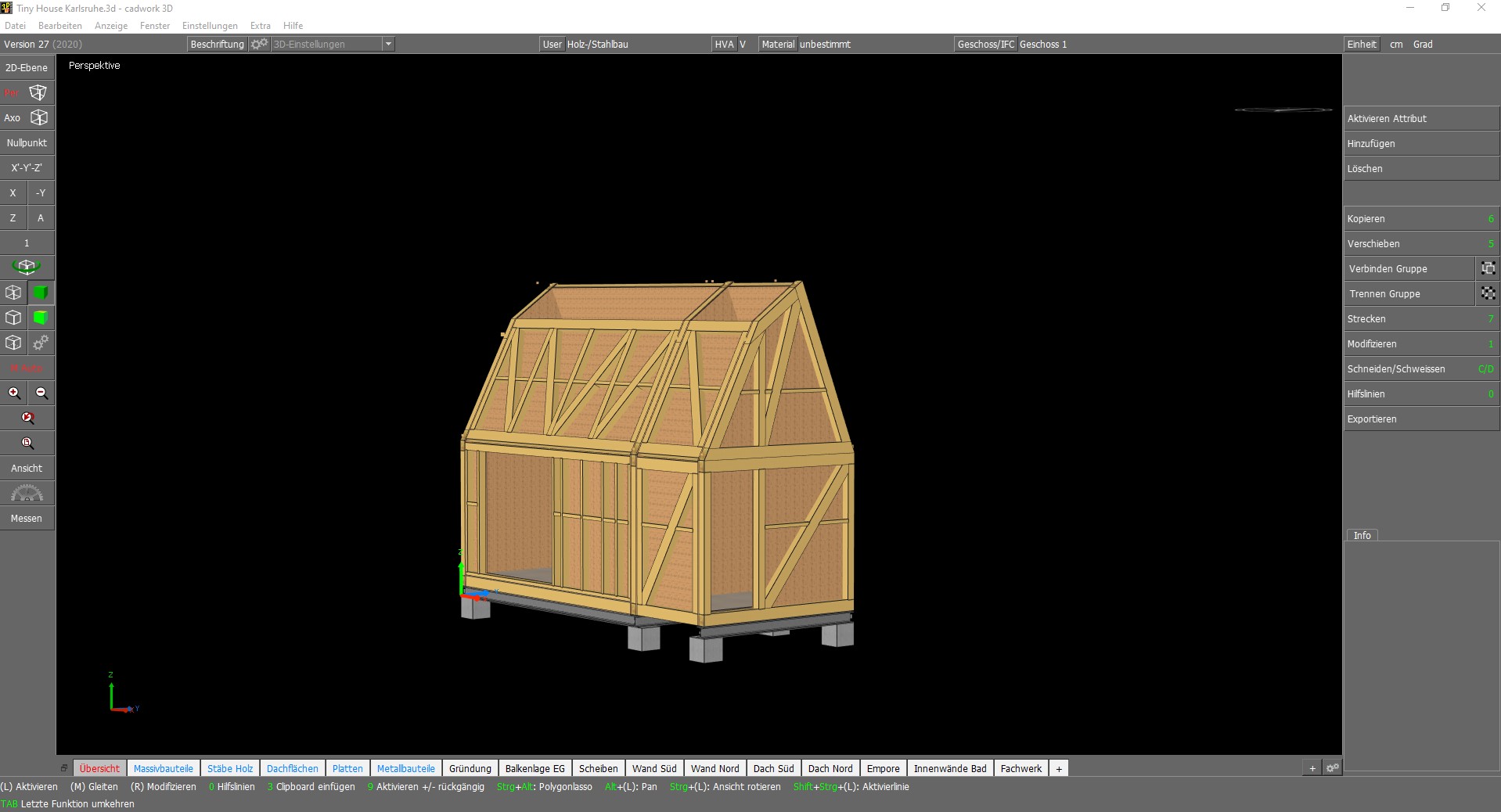Set view to the -Y axis

pyautogui.click(x=41, y=192)
